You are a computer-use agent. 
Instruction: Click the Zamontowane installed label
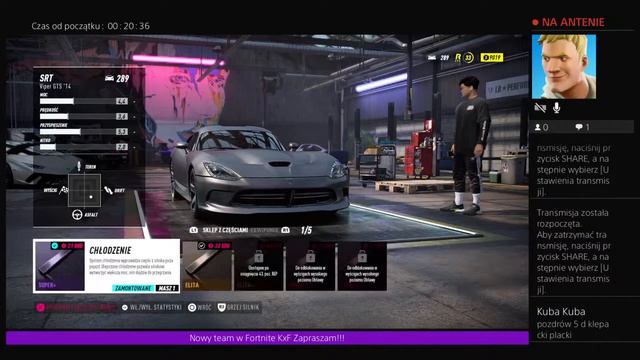pyautogui.click(x=133, y=288)
